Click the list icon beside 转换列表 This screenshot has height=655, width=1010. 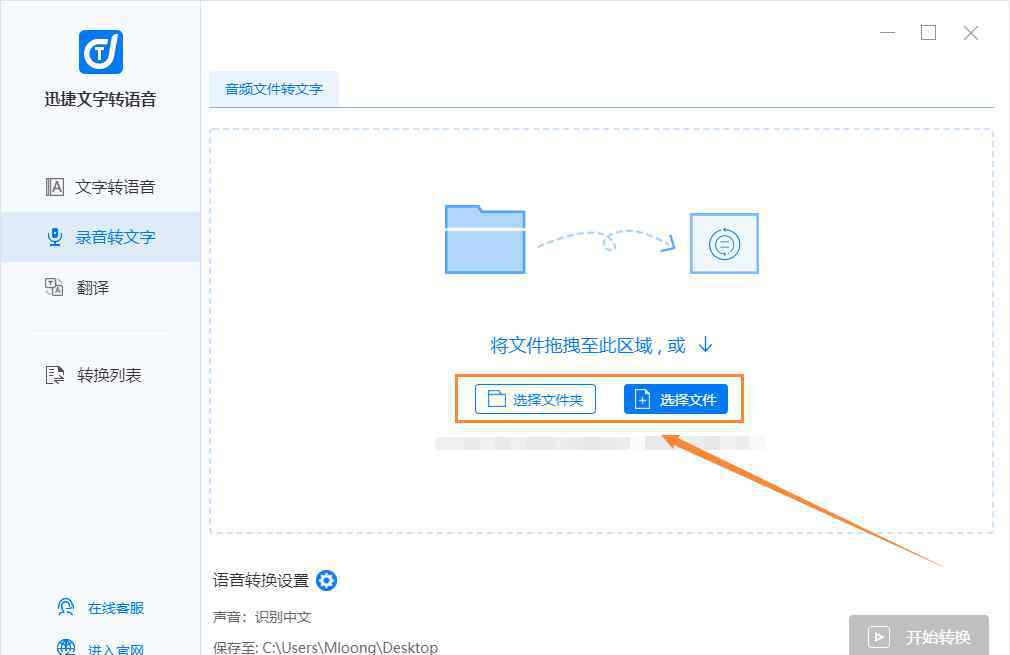tap(55, 375)
